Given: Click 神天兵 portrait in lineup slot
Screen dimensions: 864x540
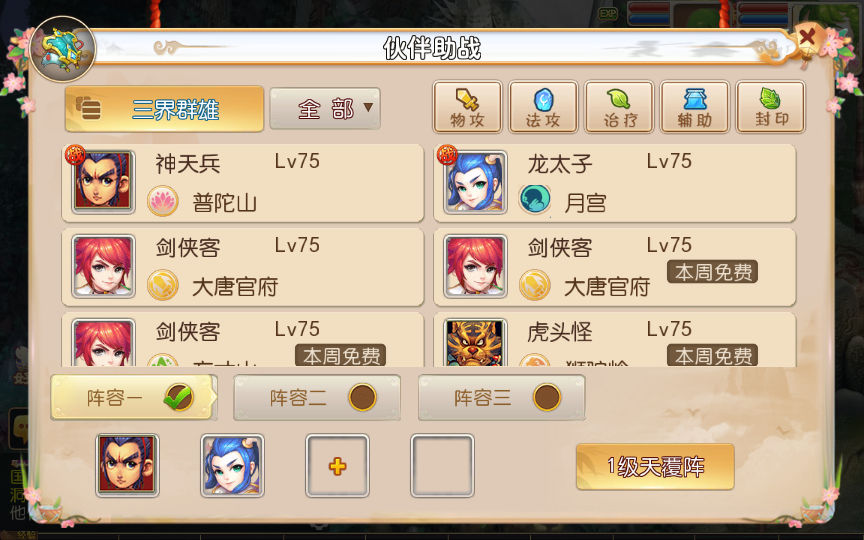Looking at the screenshot, I should 127,465.
